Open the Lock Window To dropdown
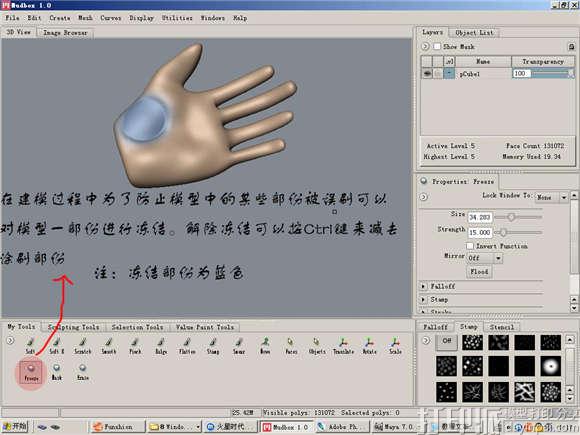The width and height of the screenshot is (580, 435). (564, 197)
